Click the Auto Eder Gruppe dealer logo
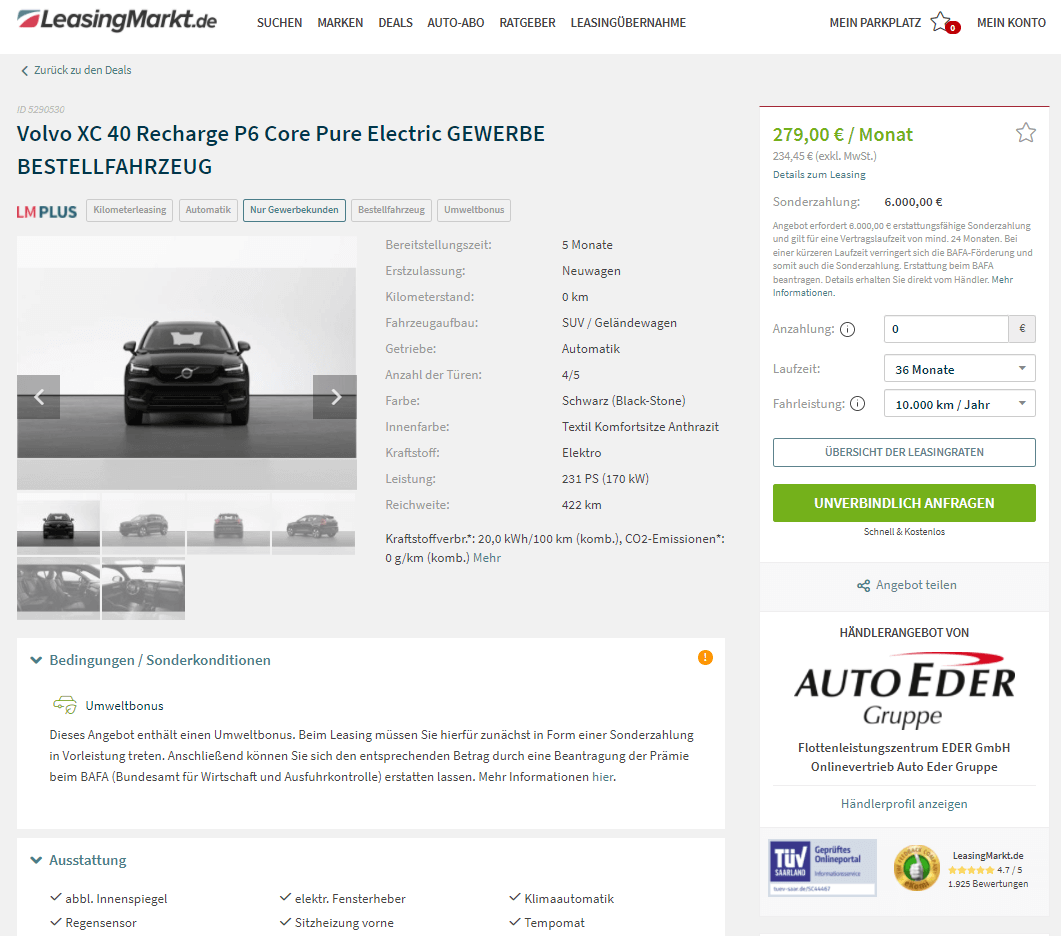The height and width of the screenshot is (936, 1061). (x=904, y=690)
